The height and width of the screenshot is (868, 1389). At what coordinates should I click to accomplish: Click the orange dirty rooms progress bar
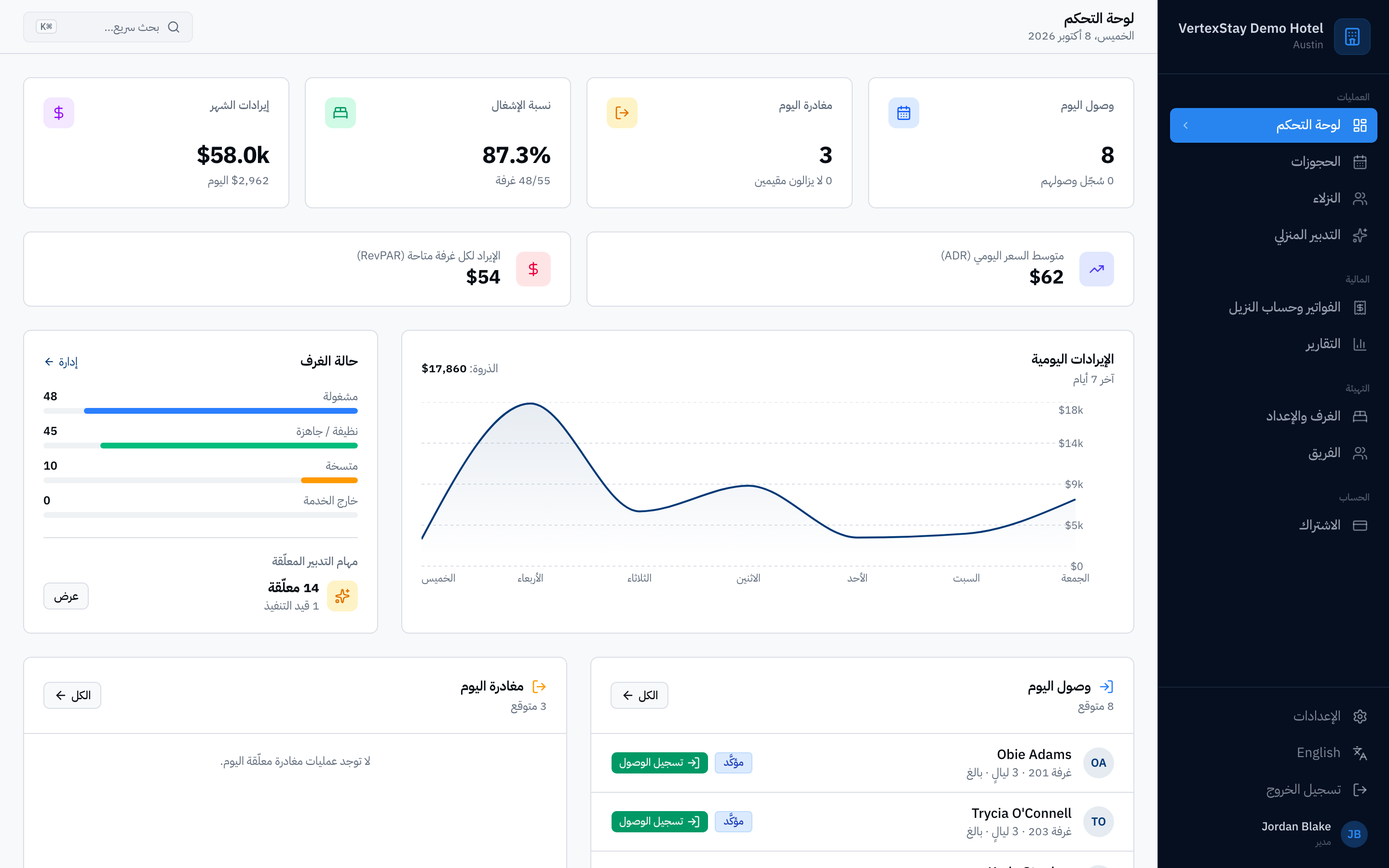(329, 480)
